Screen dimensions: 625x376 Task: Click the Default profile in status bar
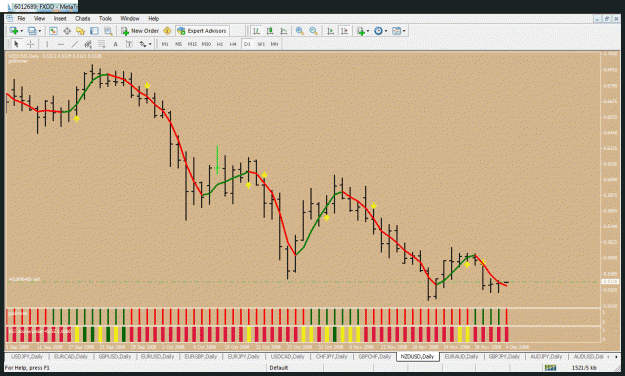[279, 368]
